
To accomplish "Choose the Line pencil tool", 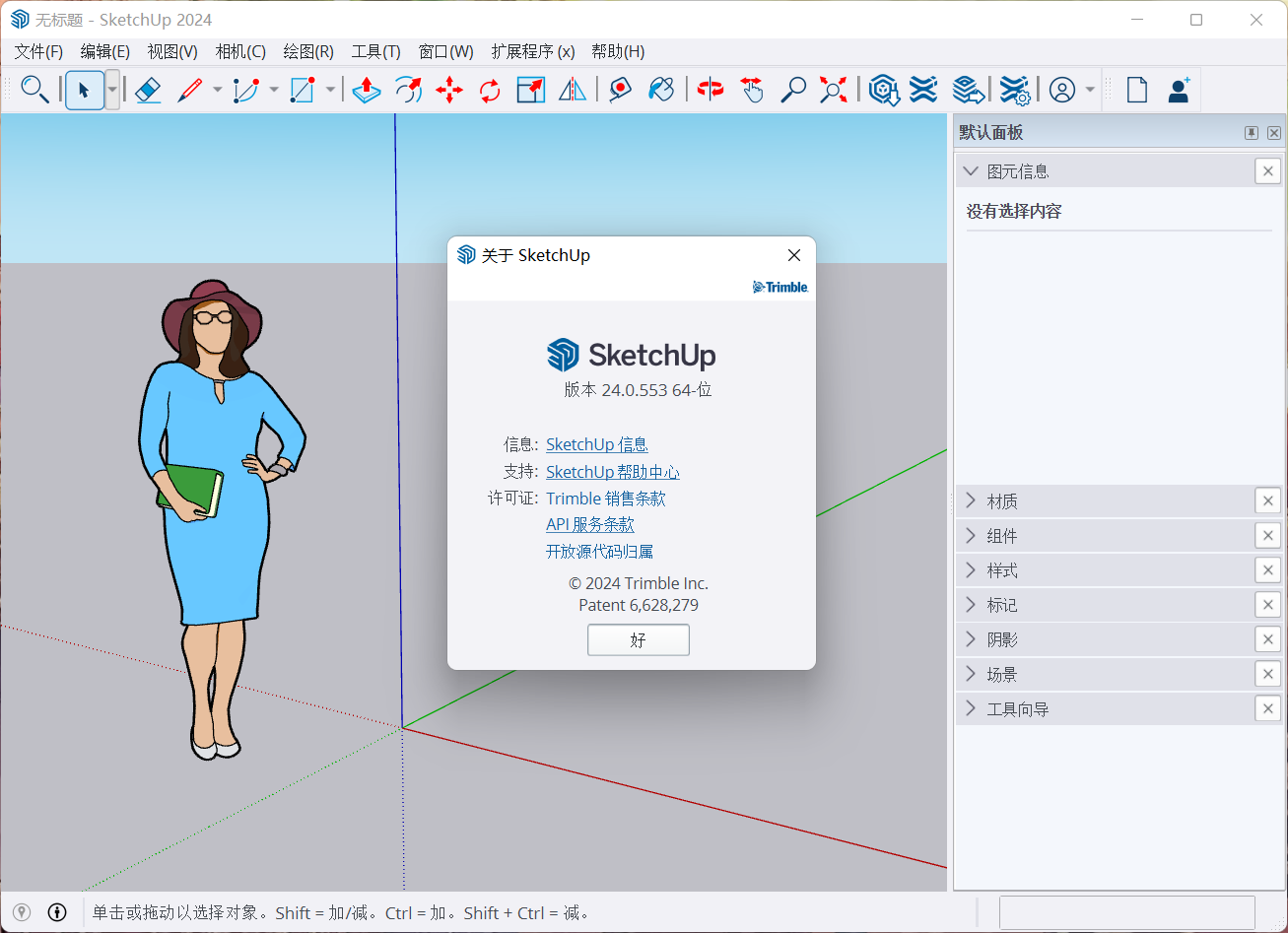I will tap(189, 91).
